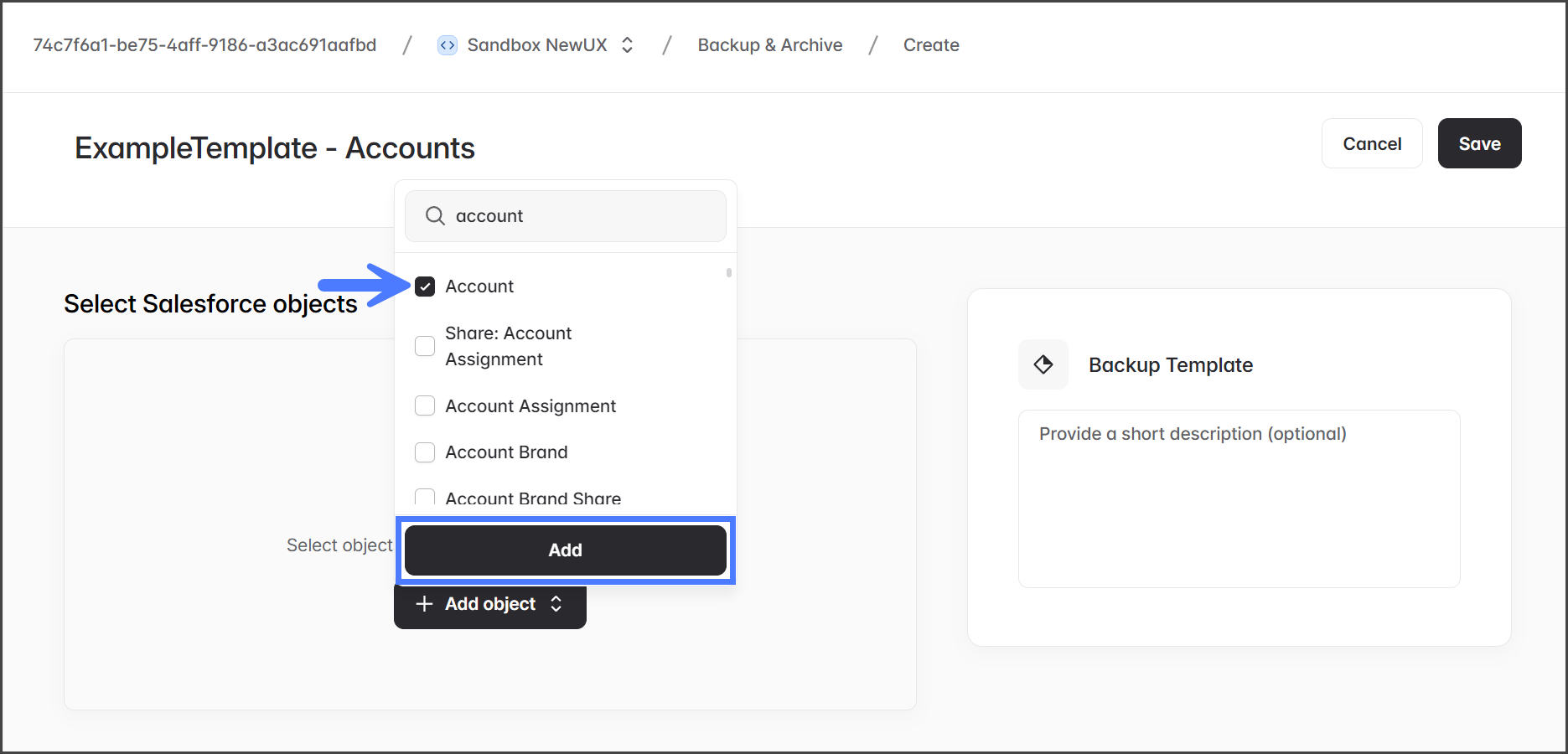This screenshot has height=754, width=1568.
Task: Enable the Account Assignment checkbox
Action: [425, 406]
